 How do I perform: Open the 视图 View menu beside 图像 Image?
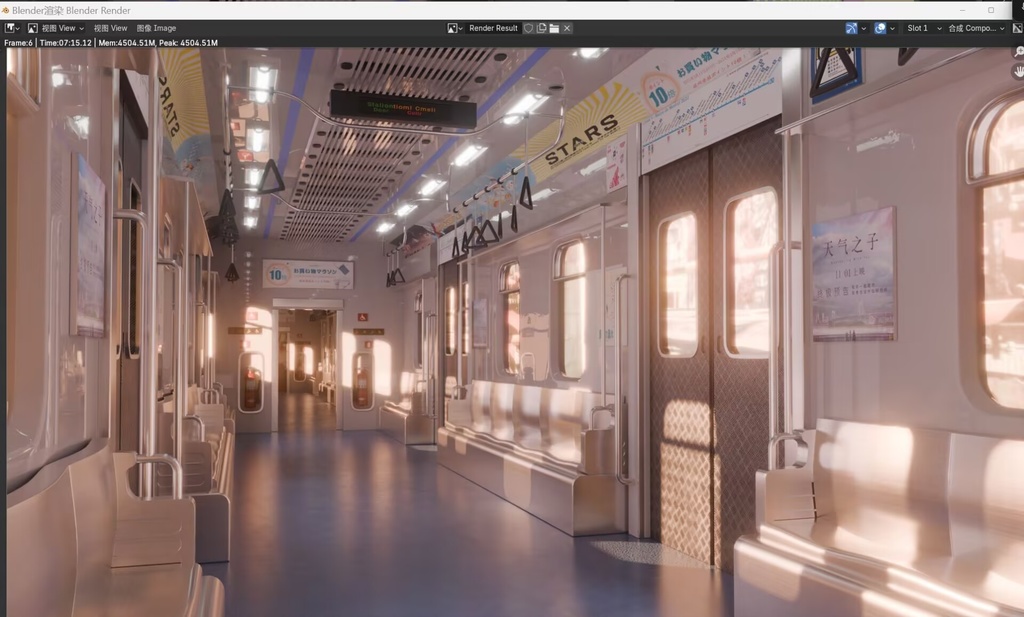(110, 28)
